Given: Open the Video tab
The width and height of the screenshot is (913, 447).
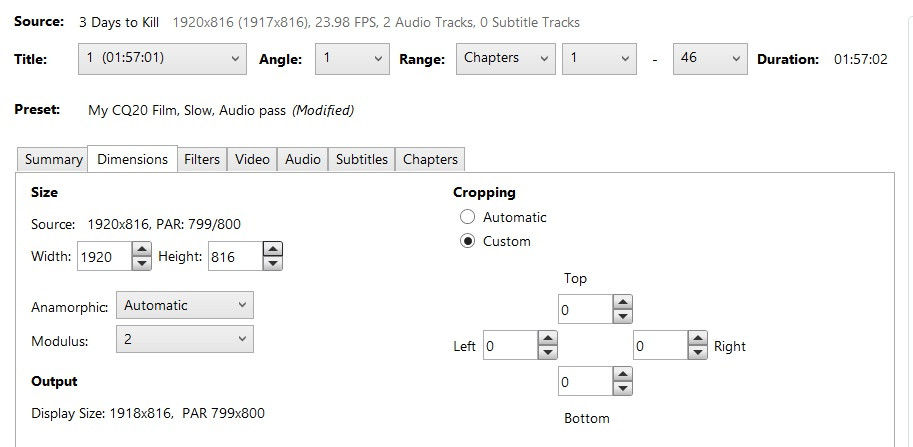Looking at the screenshot, I should click(252, 159).
